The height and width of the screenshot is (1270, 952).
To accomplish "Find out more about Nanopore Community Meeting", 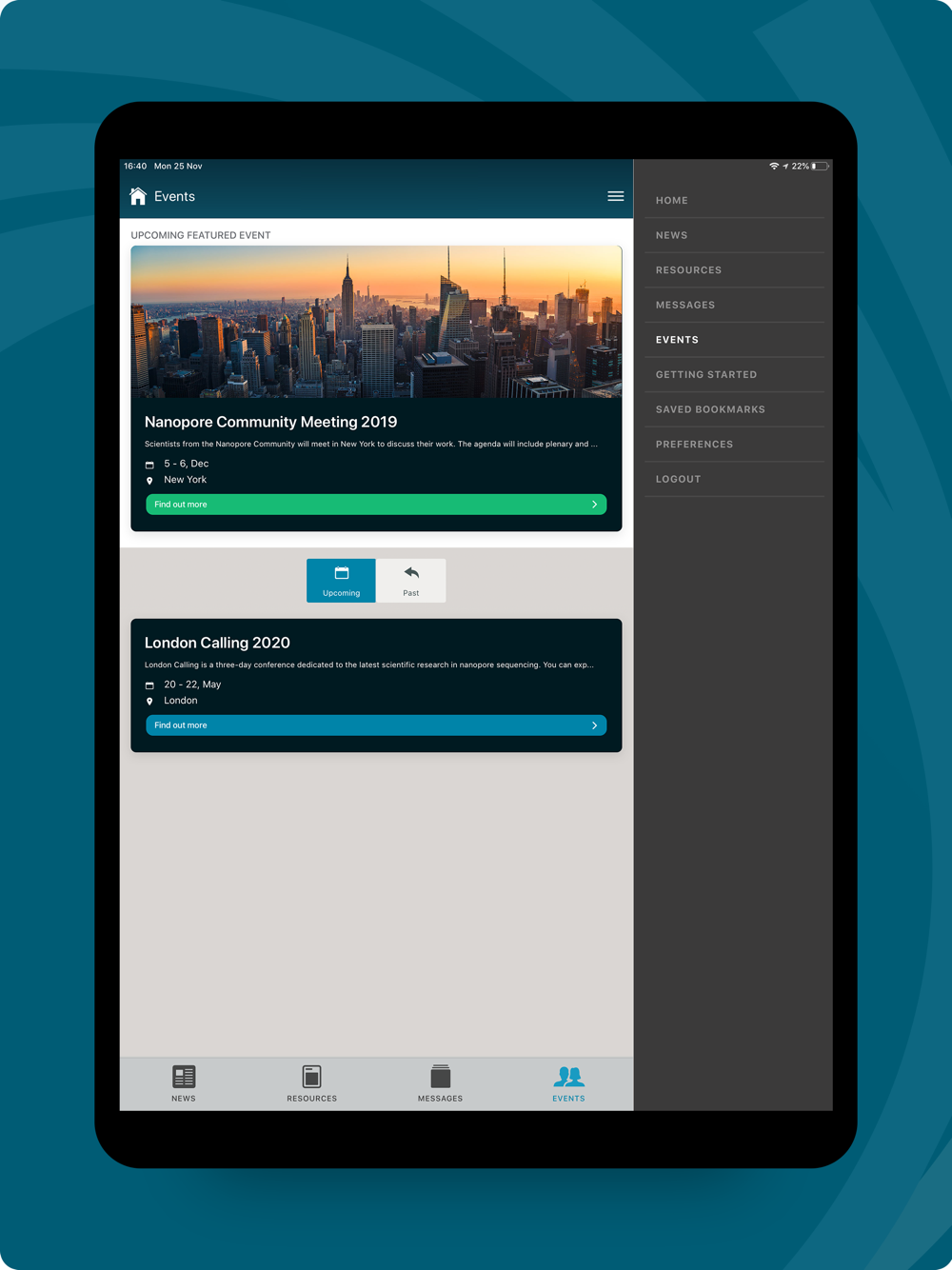I will click(376, 505).
